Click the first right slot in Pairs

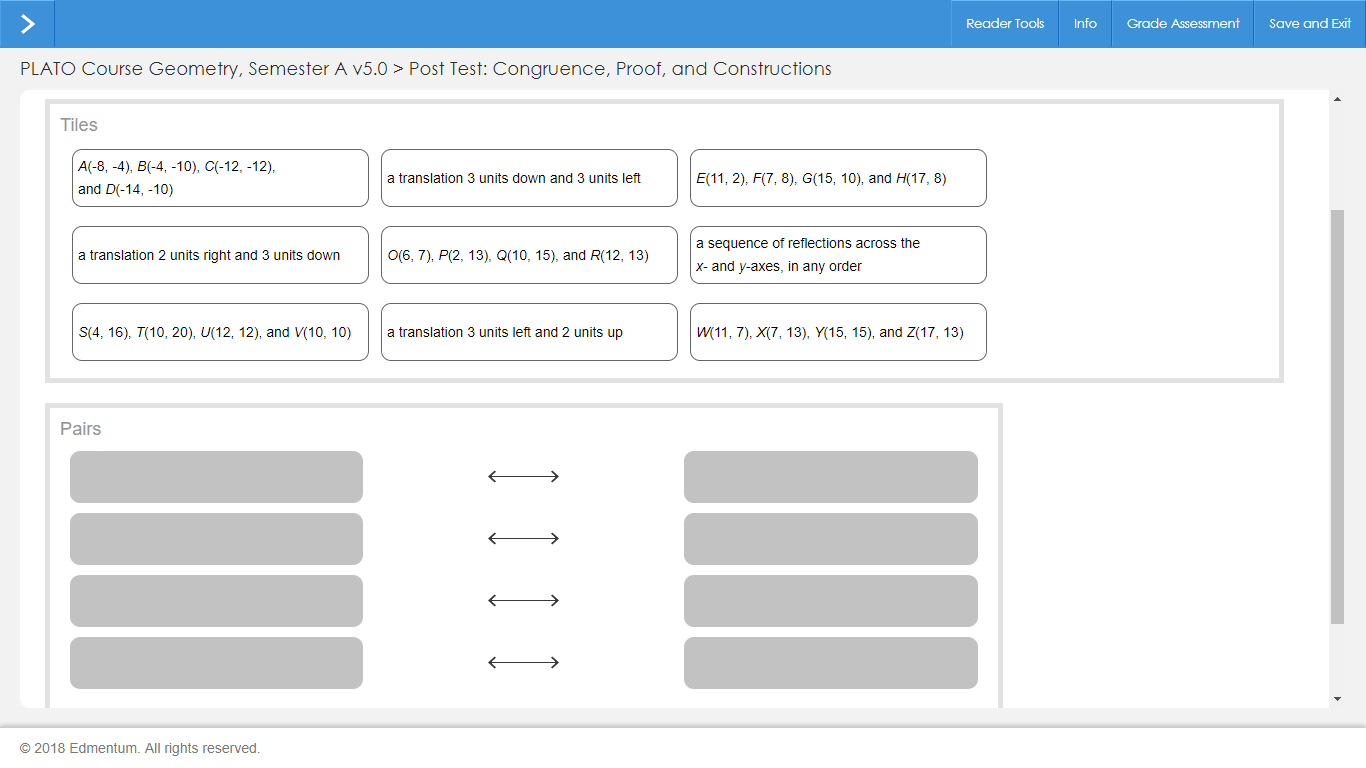pos(830,477)
